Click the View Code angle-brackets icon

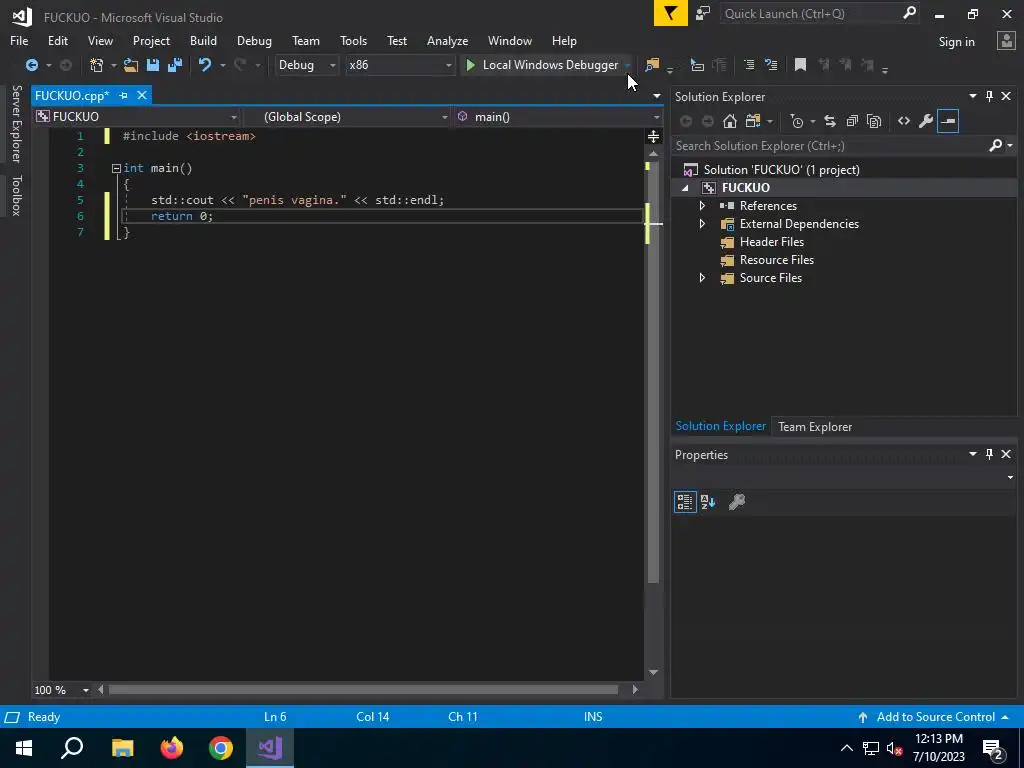coord(904,121)
